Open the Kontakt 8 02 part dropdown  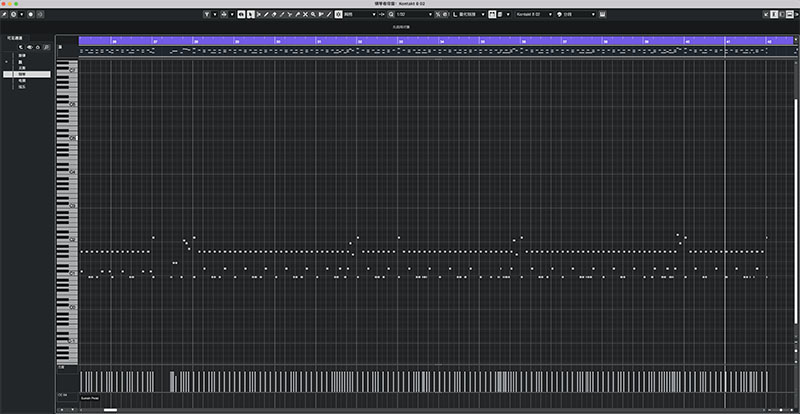click(x=534, y=14)
